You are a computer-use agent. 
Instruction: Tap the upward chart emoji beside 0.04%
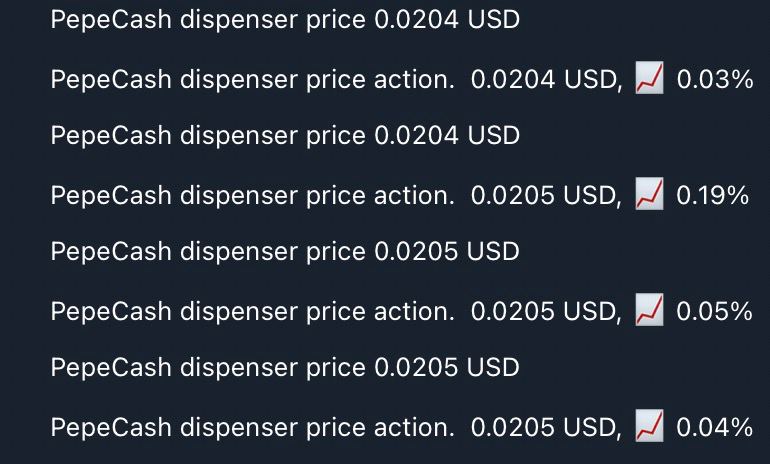(649, 425)
